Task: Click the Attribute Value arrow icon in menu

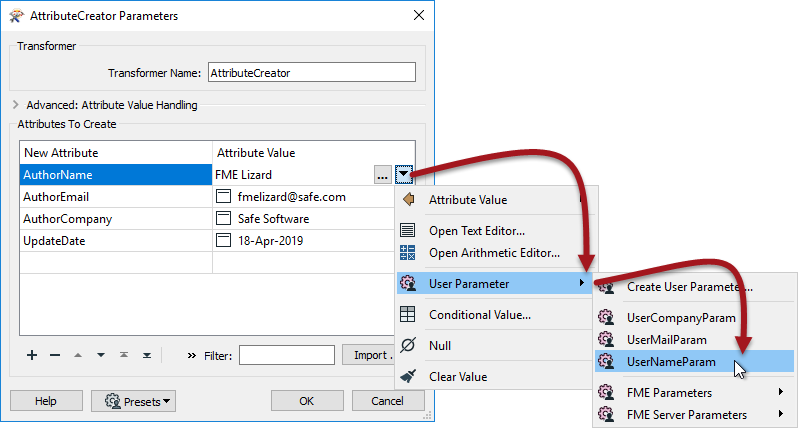Action: click(x=408, y=199)
